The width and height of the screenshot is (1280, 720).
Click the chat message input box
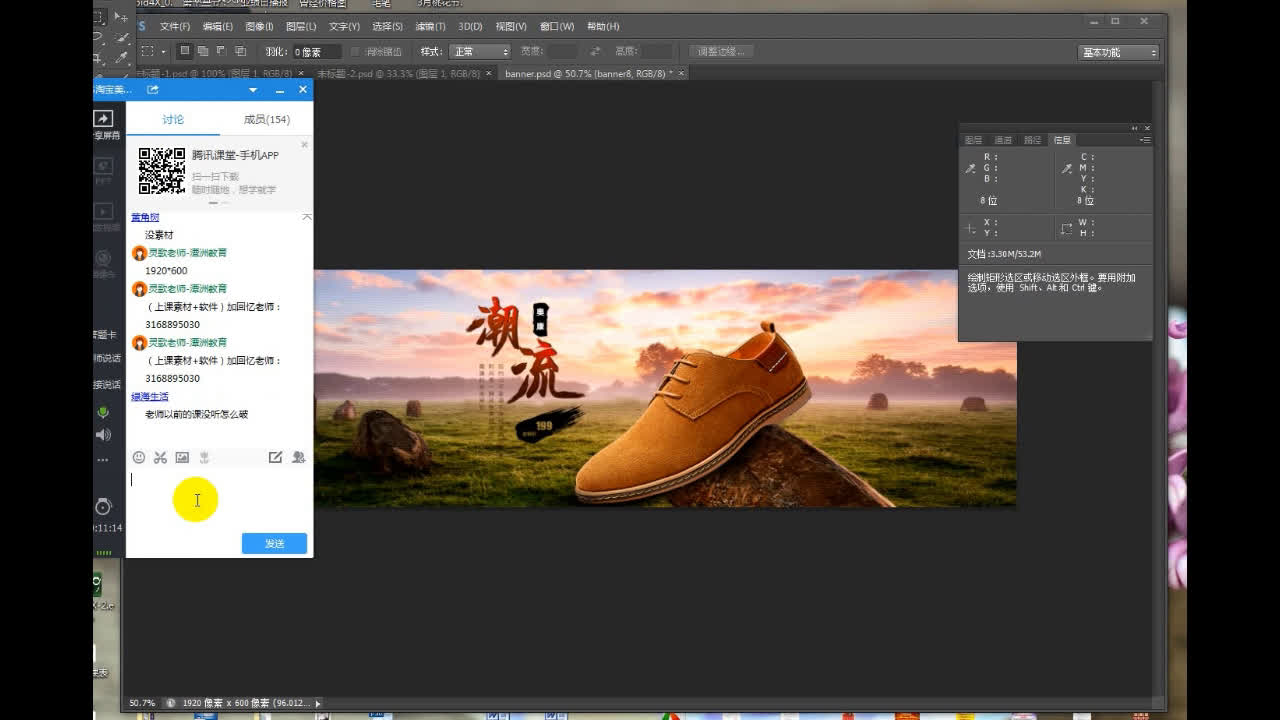(219, 498)
